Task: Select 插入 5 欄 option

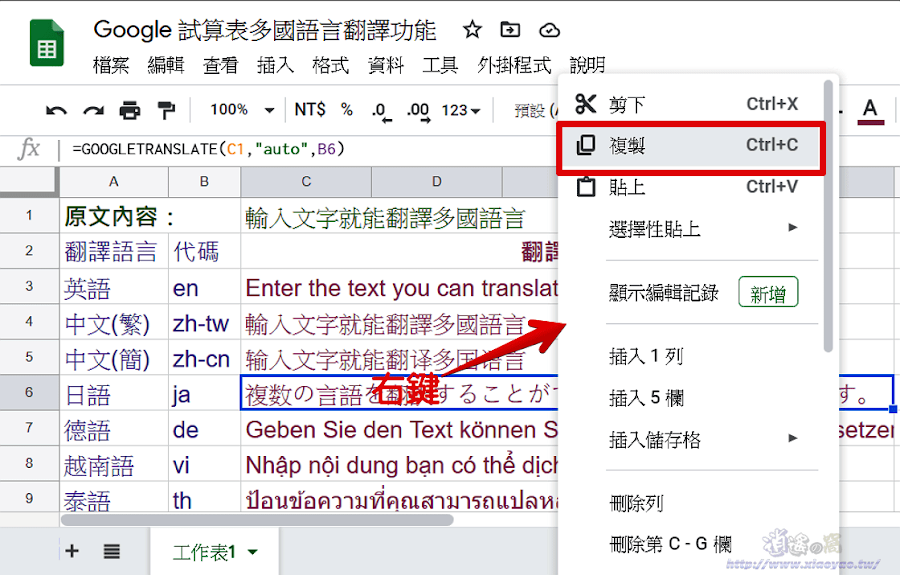Action: pyautogui.click(x=646, y=398)
